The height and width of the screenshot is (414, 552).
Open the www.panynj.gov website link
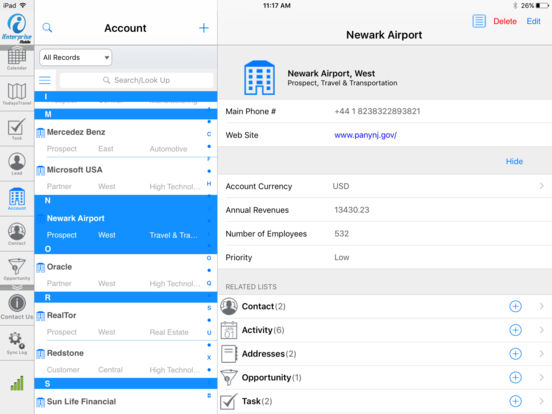pyautogui.click(x=365, y=135)
